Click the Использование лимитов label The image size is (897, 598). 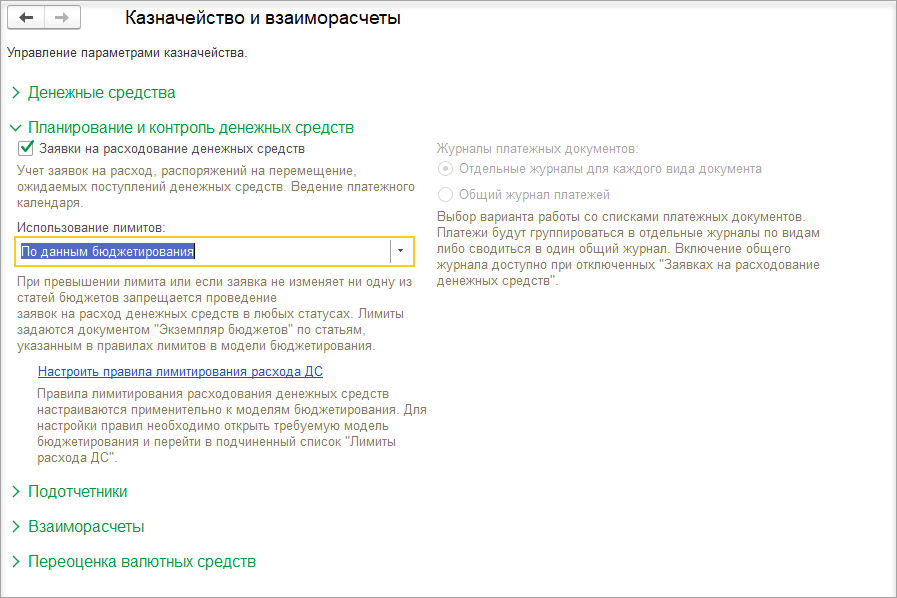coord(91,228)
